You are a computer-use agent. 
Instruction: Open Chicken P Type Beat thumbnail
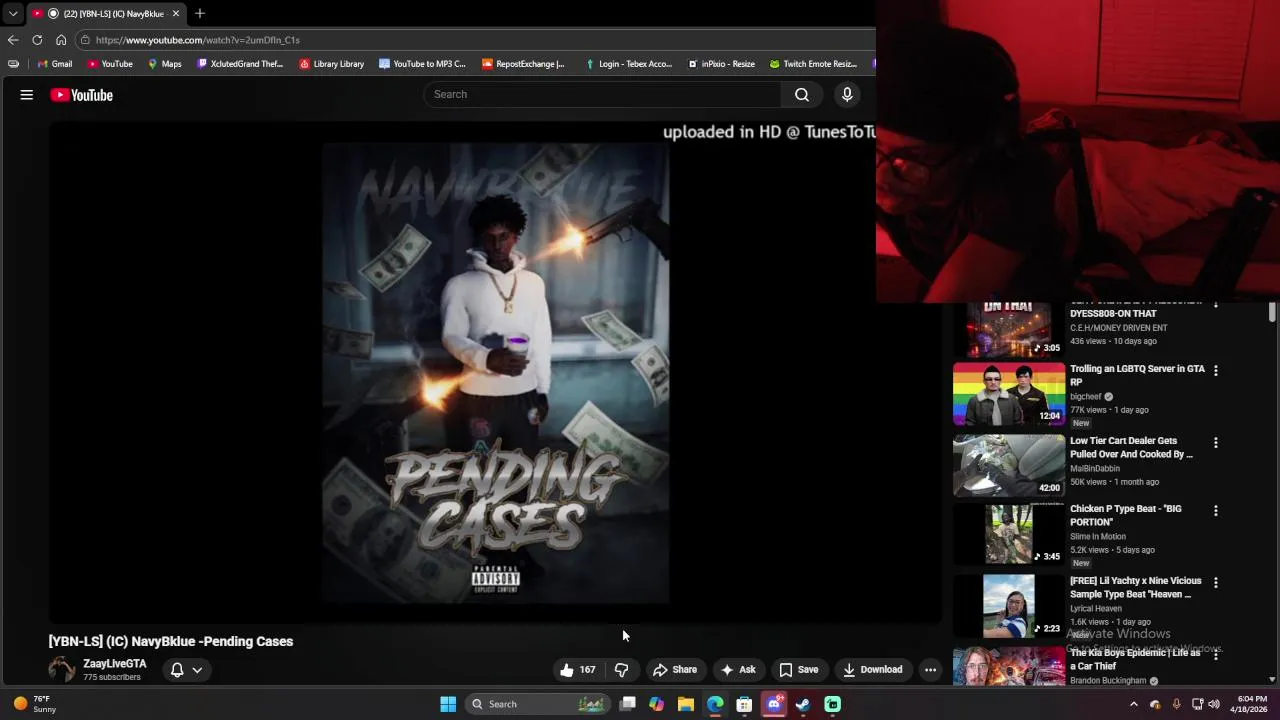[1009, 534]
